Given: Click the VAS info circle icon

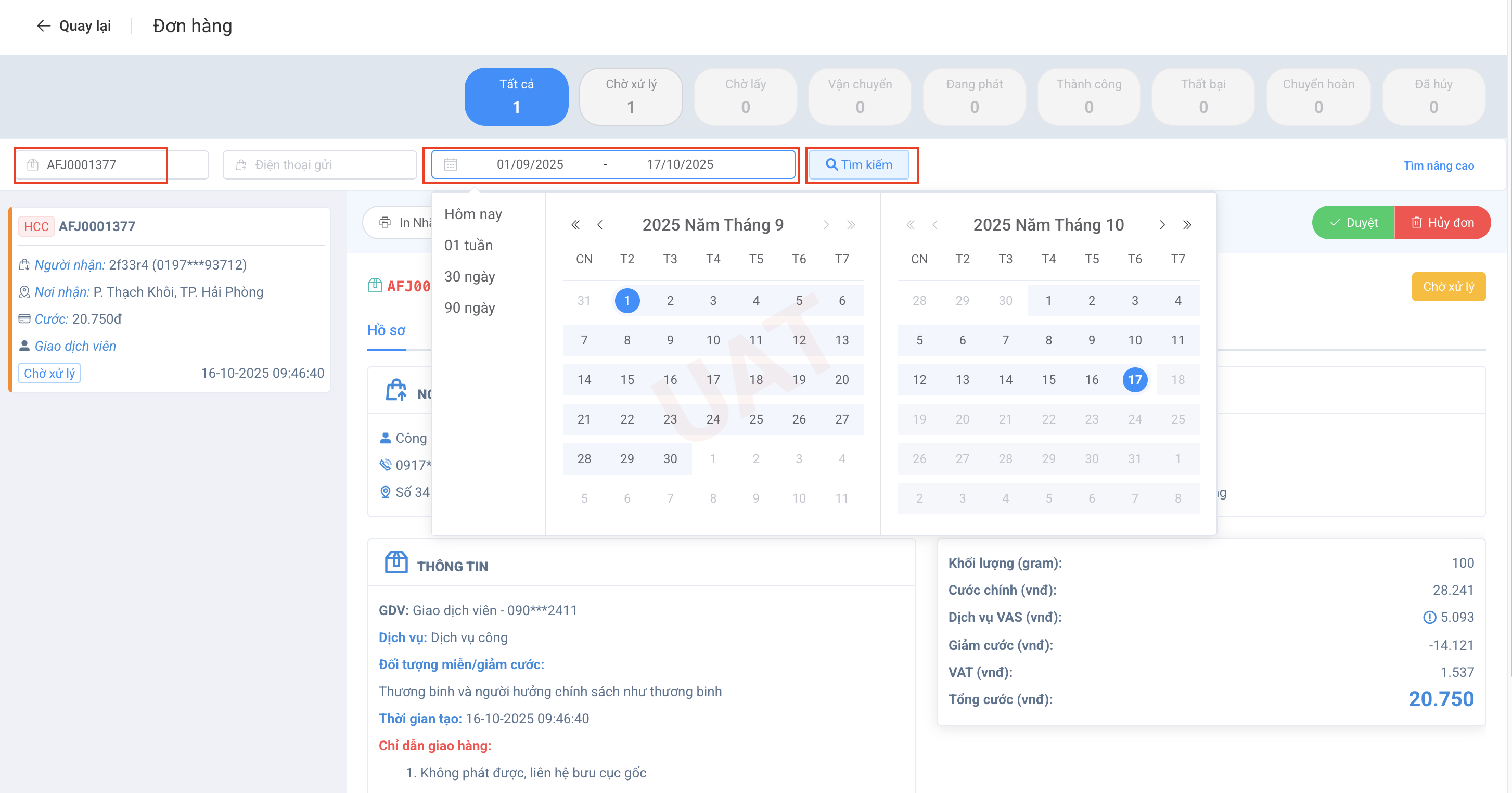Looking at the screenshot, I should (1429, 617).
